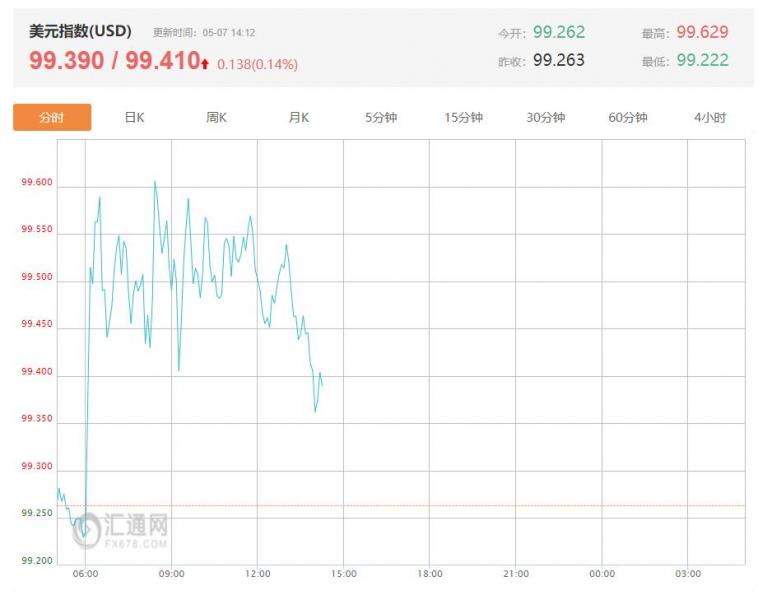Open the 周K chart tab
772x600 pixels.
pyautogui.click(x=217, y=118)
